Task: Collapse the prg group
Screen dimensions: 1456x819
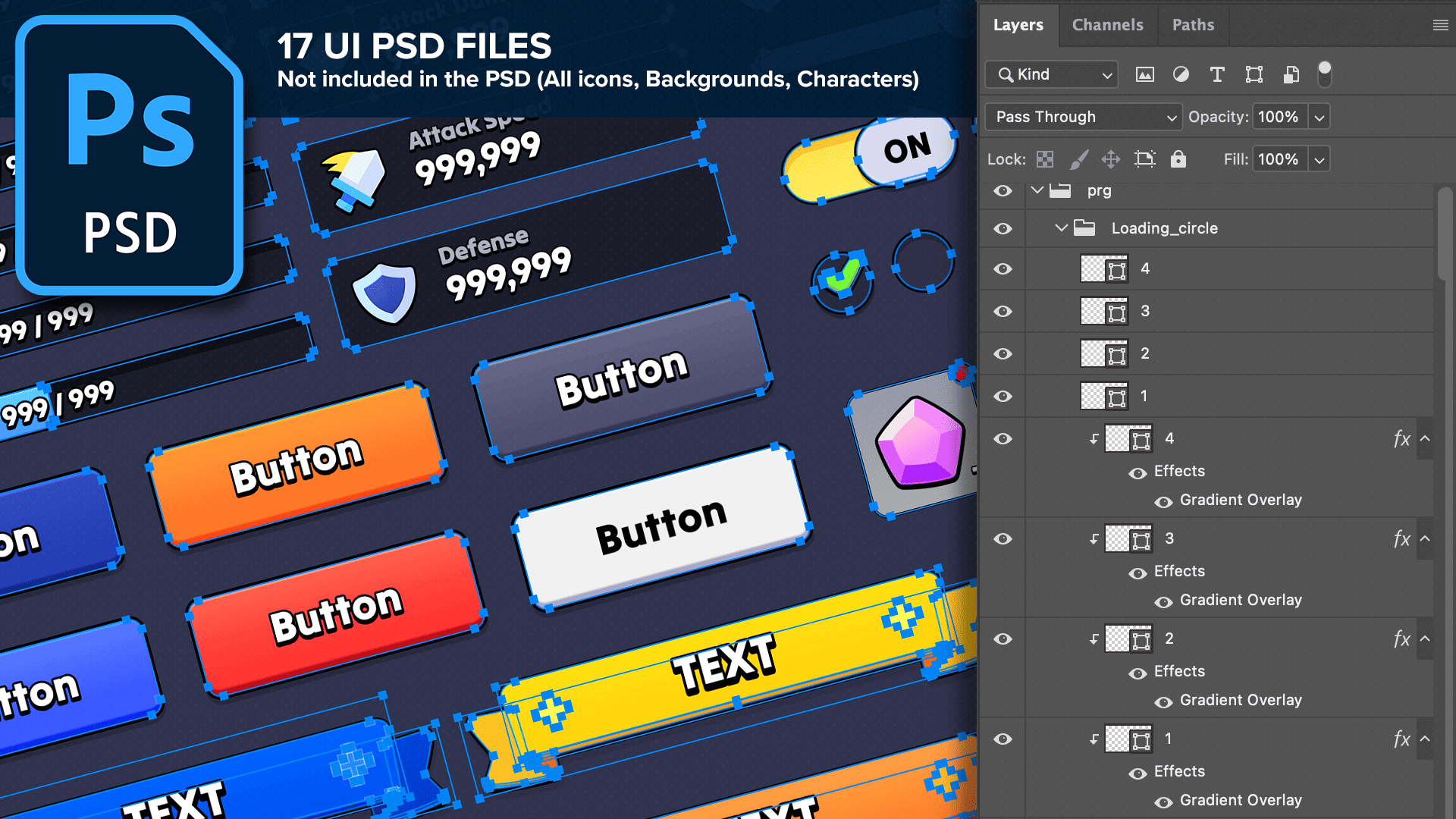Action: point(1037,191)
